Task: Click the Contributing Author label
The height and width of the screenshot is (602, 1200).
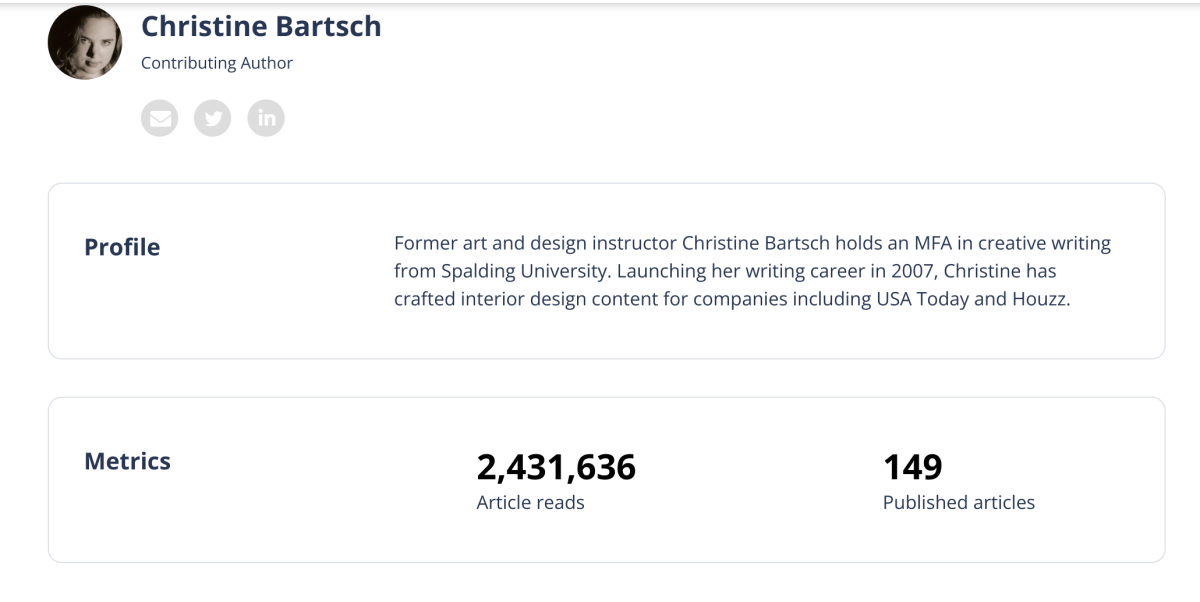Action: click(217, 63)
